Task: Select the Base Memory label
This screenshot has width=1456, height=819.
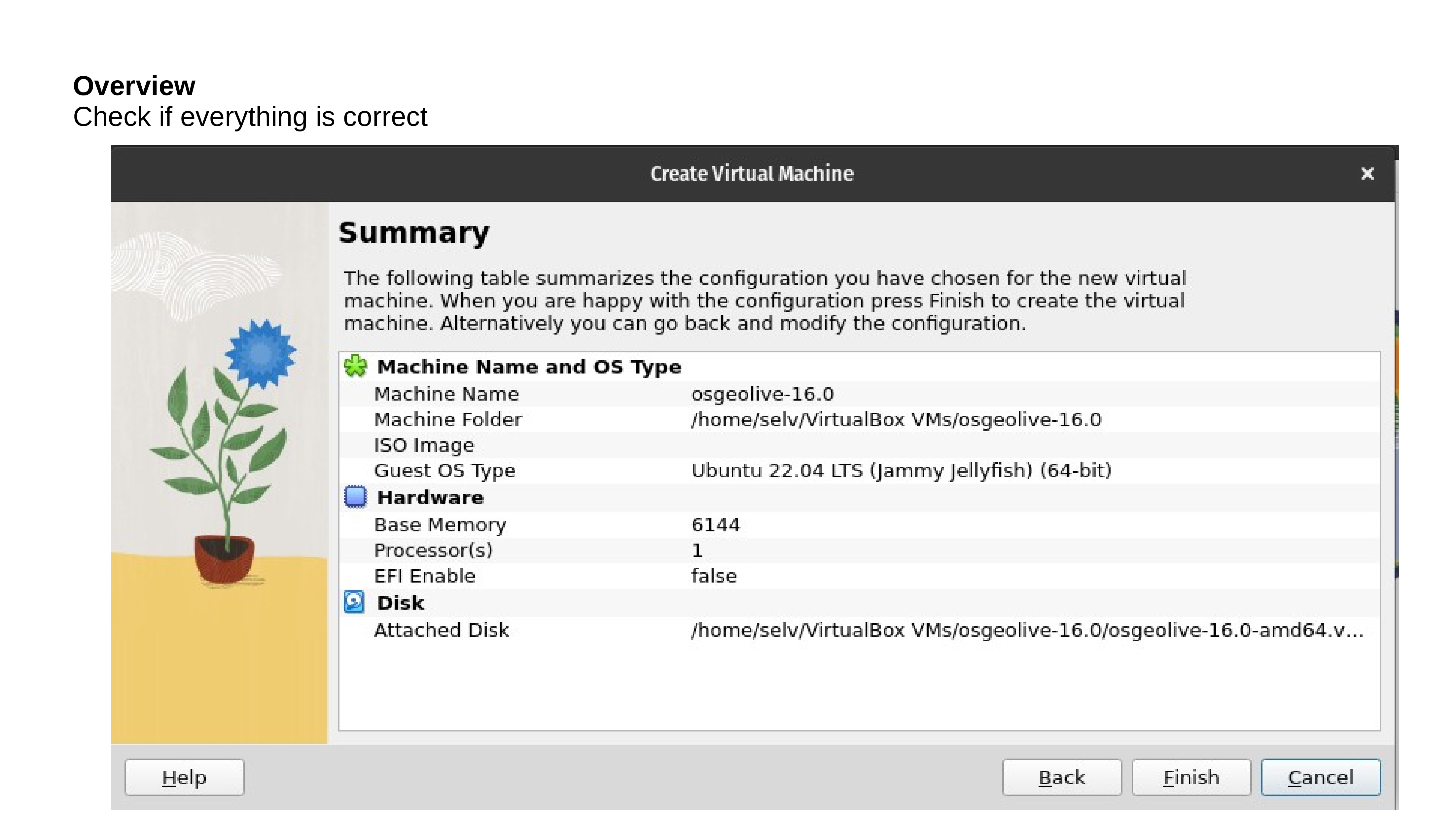Action: coord(440,525)
